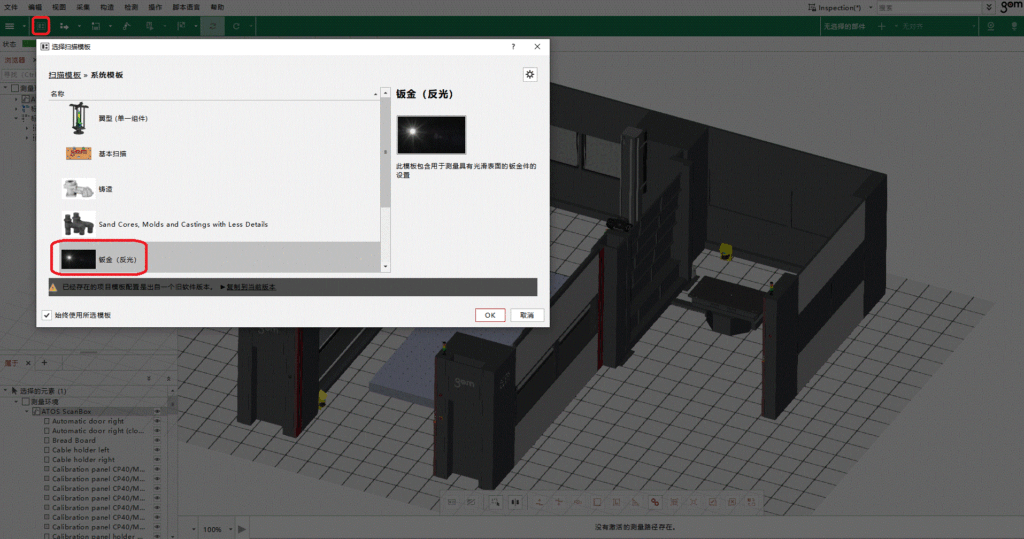Click the 扫描模板 breadcrumb link
The height and width of the screenshot is (539, 1024).
pos(65,75)
